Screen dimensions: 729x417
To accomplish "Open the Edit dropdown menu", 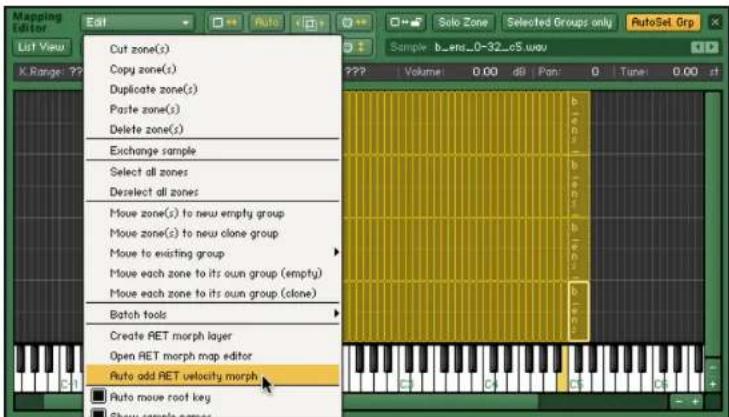I will 138,22.
